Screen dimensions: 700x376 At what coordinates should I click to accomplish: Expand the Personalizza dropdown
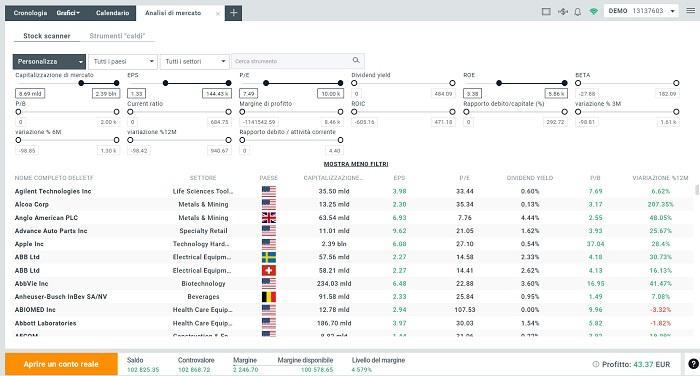[49, 61]
